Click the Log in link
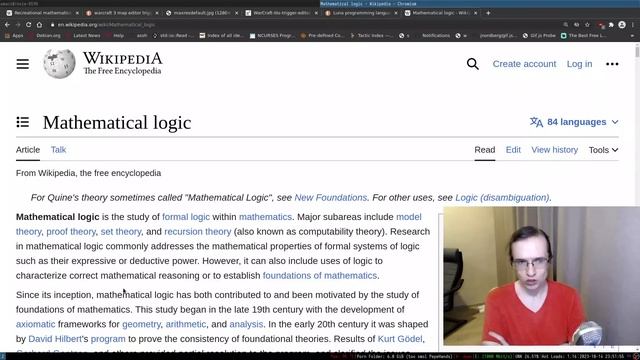640x360 pixels. coord(579,64)
